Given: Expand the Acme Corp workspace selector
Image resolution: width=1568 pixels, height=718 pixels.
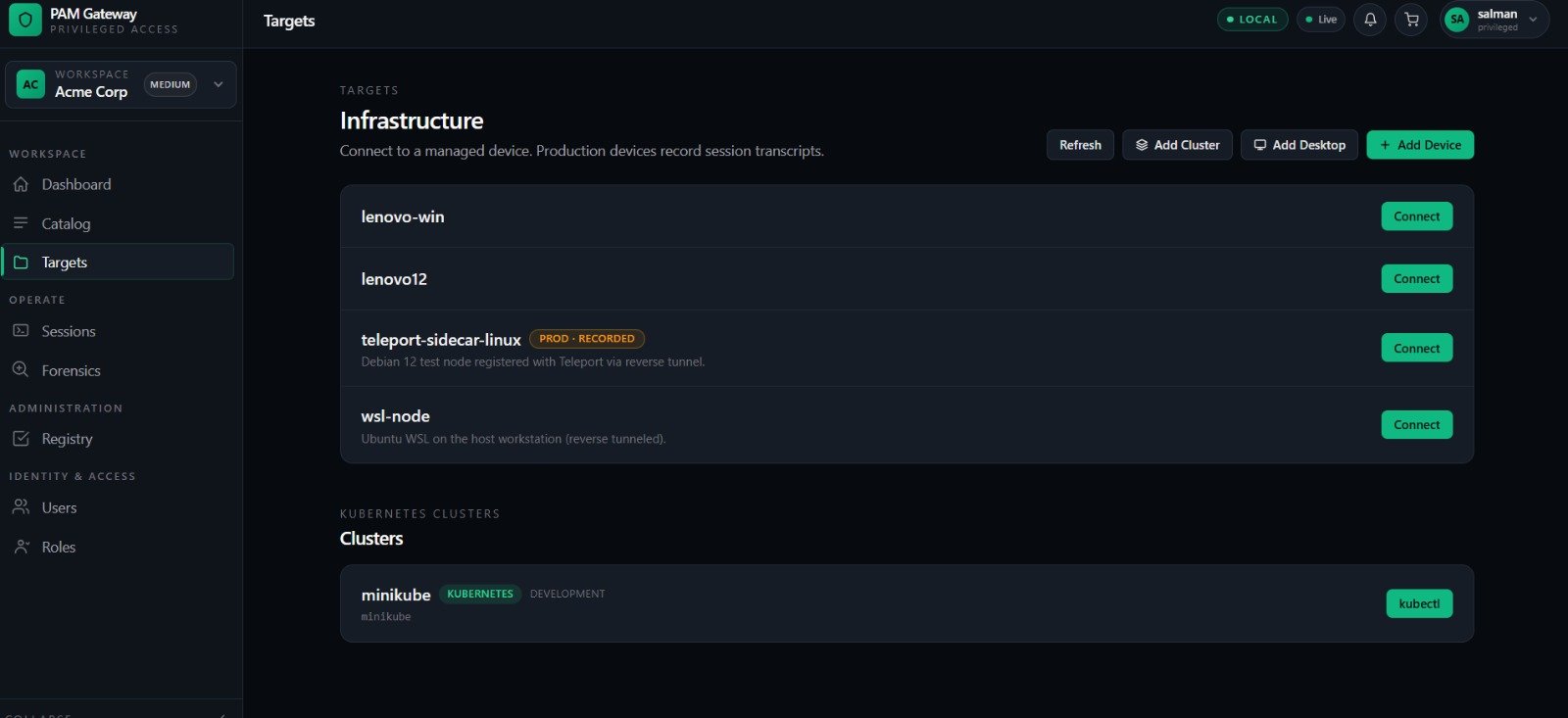Looking at the screenshot, I should tap(122, 84).
